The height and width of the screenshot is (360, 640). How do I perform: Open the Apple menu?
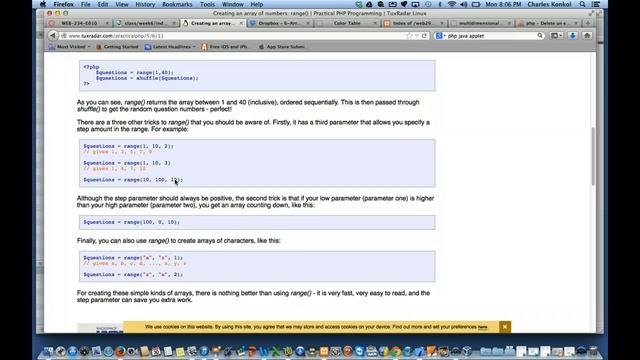point(42,4)
